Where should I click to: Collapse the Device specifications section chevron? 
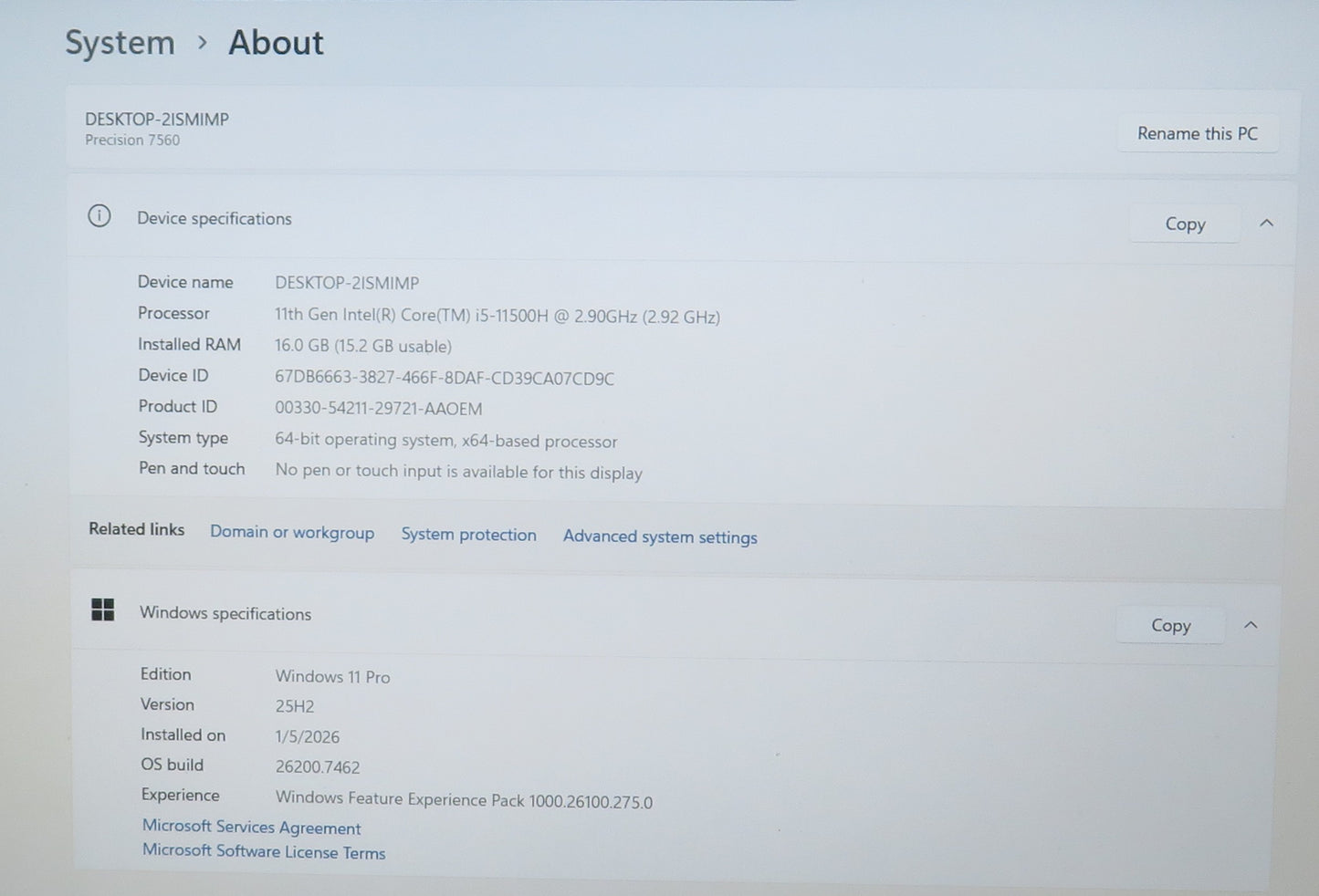[1266, 224]
